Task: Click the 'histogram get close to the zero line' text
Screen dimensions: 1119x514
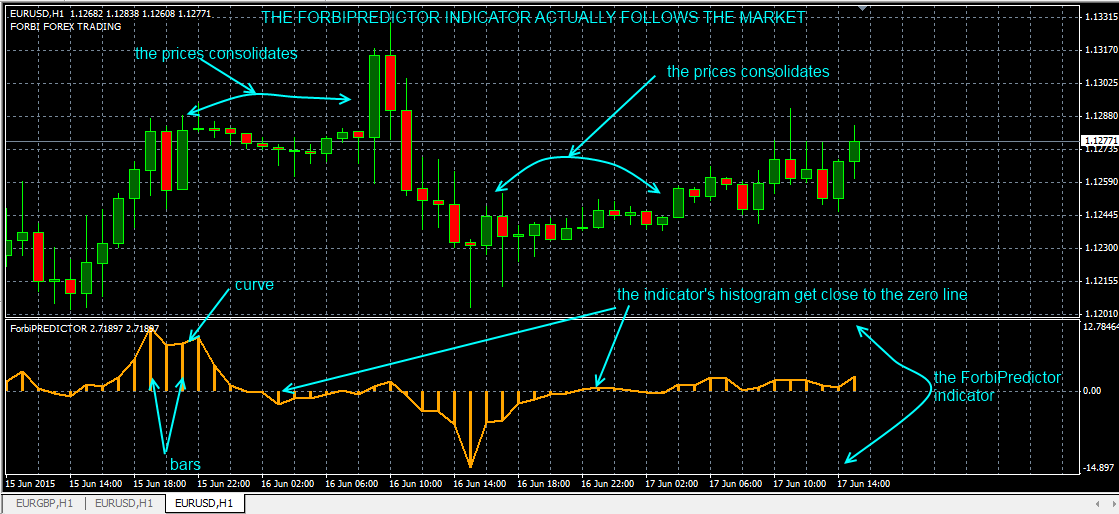Action: [792, 295]
